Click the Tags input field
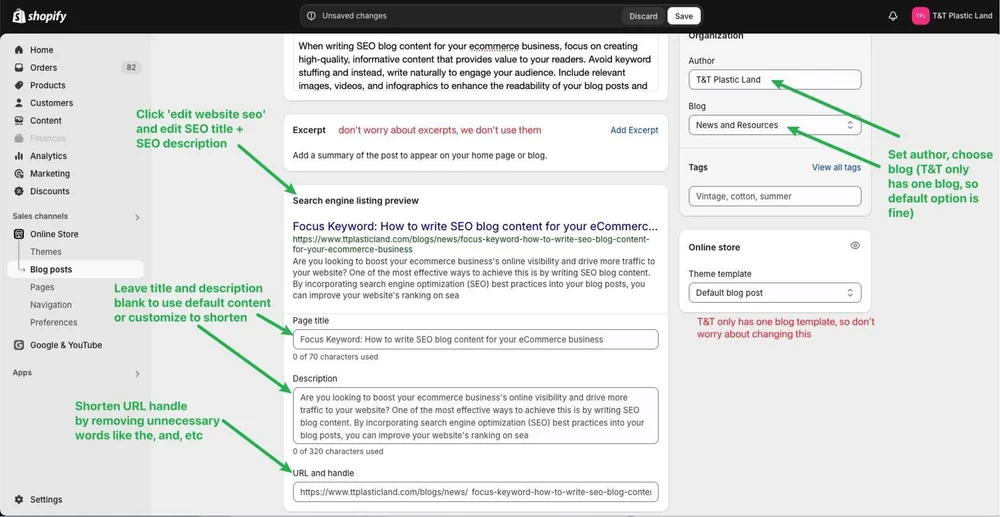This screenshot has height=517, width=1000. click(775, 196)
